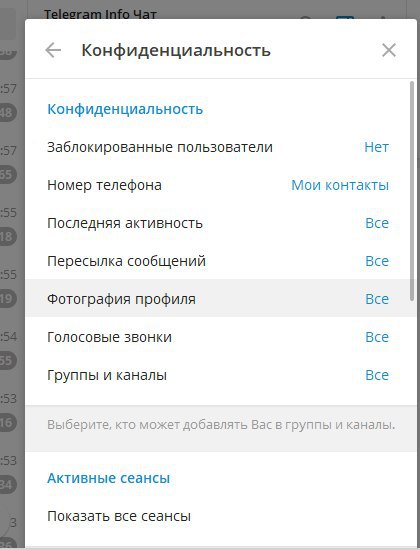The height and width of the screenshot is (549, 420).
Task: Open Заблокированные пользователи setting
Action: 220,147
